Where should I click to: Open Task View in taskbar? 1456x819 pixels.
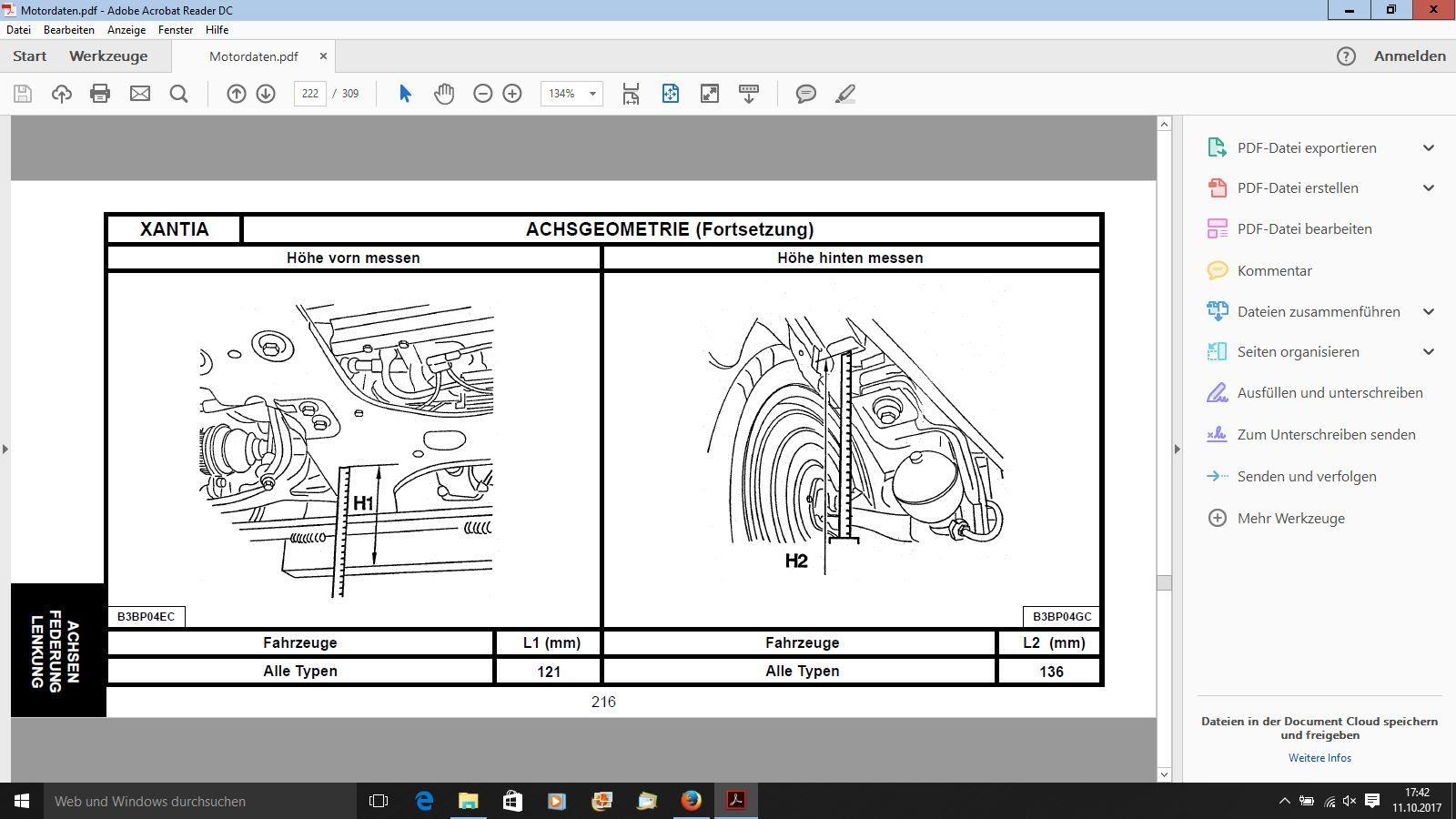coord(379,801)
